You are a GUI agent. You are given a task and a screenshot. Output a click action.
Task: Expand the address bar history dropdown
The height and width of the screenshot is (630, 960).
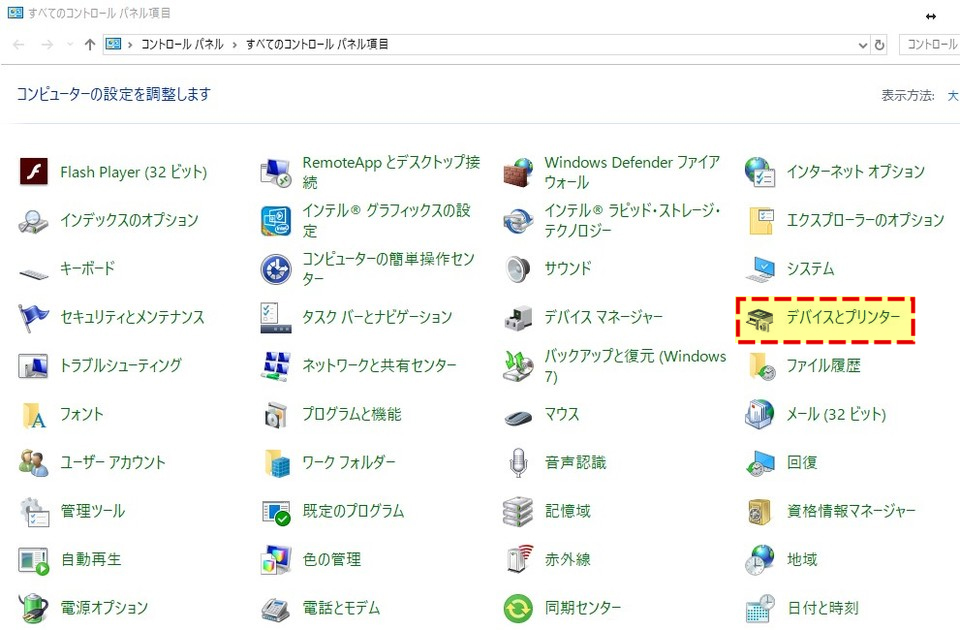[863, 45]
